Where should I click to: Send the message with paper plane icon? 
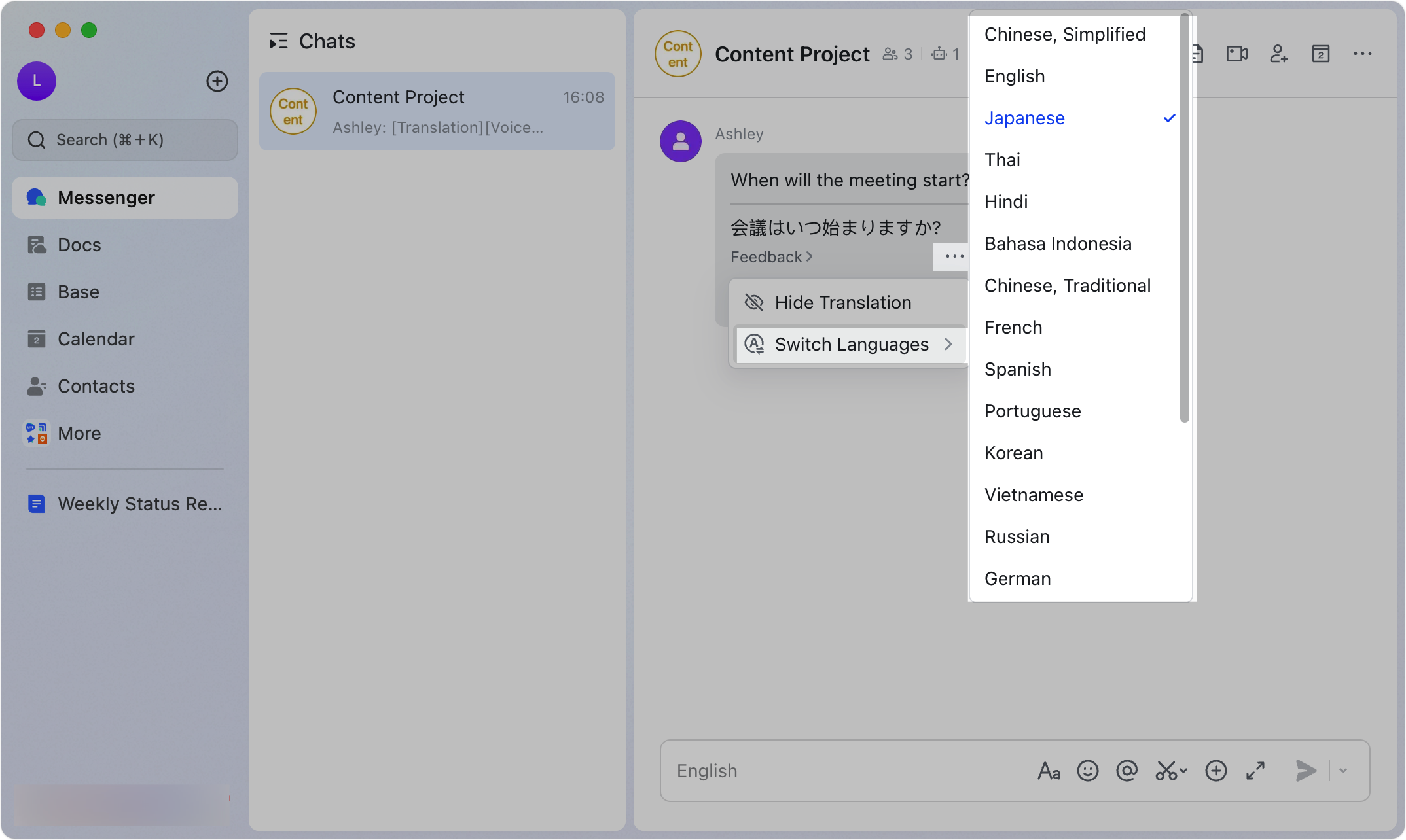coord(1306,771)
